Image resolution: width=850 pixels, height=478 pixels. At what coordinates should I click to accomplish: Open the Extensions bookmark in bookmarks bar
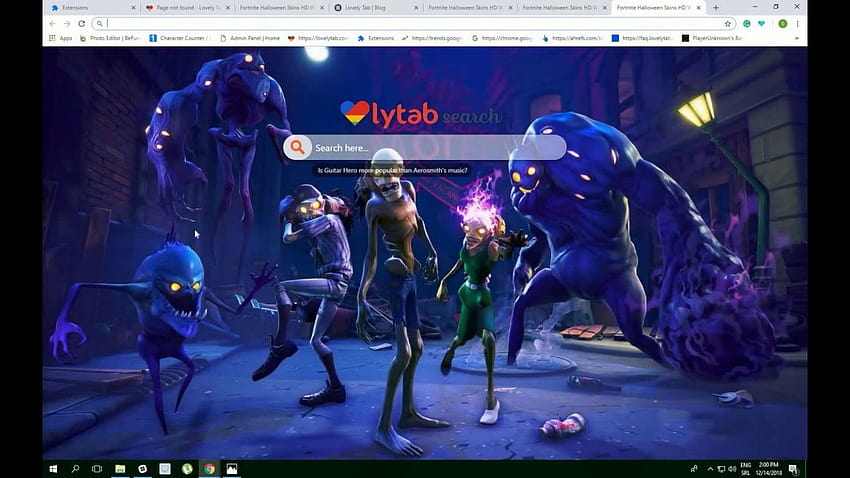point(376,38)
